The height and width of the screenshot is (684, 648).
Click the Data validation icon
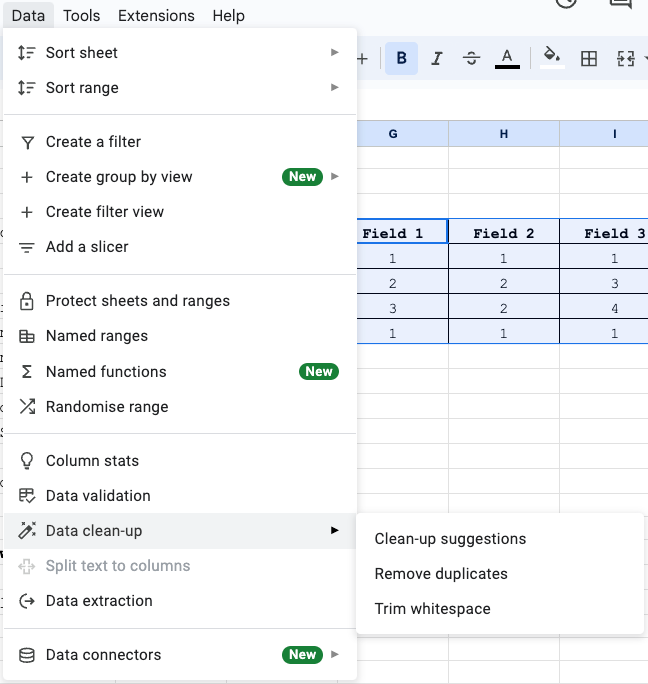click(27, 496)
